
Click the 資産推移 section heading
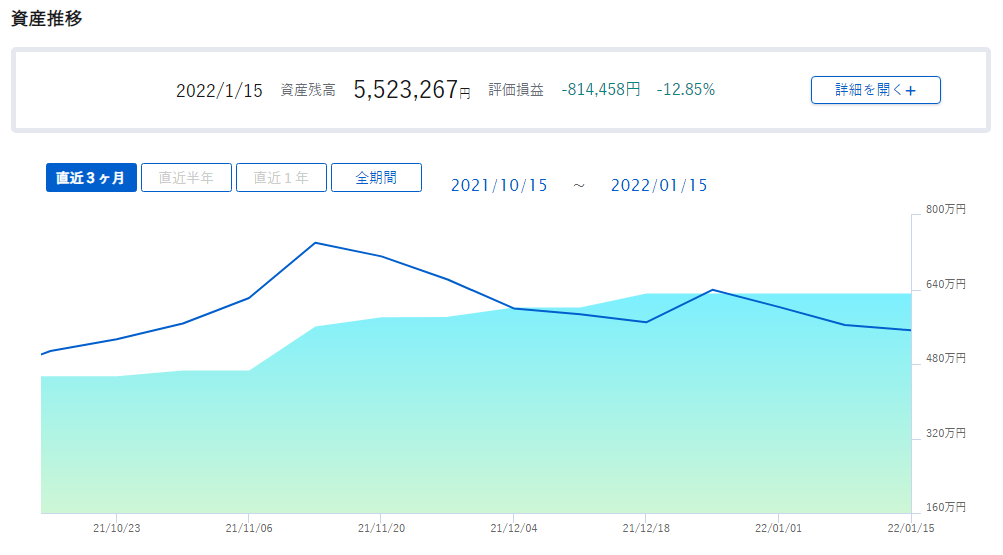point(47,19)
